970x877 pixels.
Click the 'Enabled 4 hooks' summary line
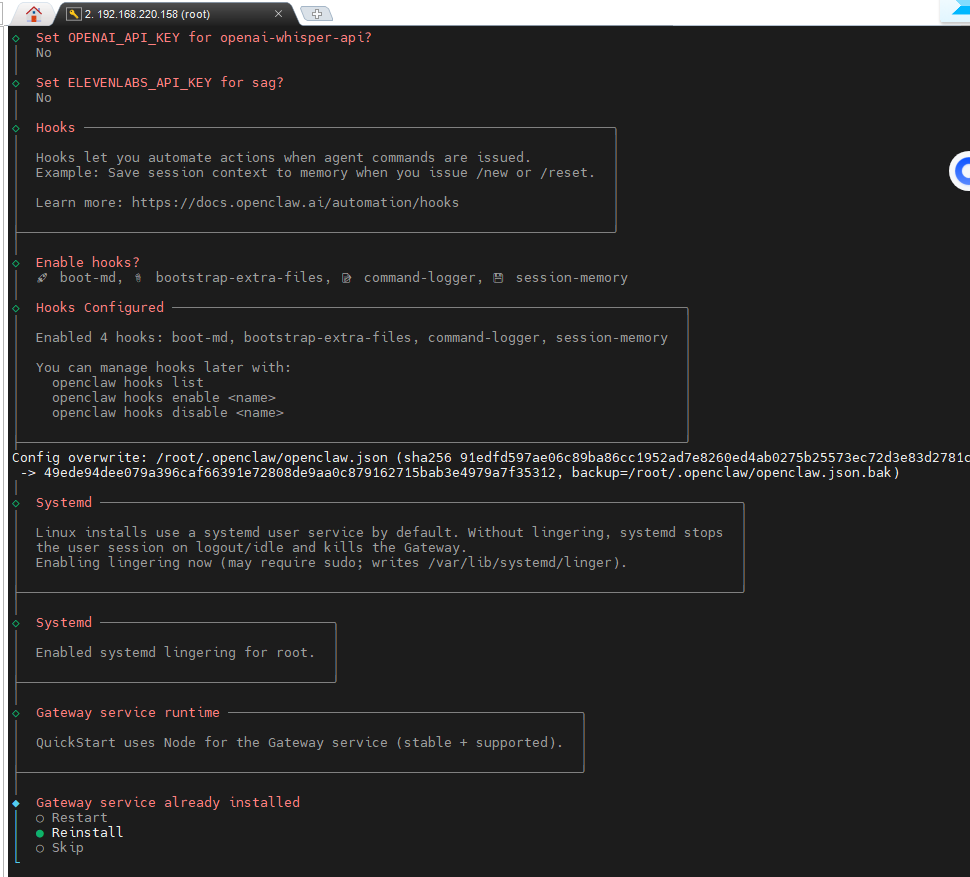(351, 338)
